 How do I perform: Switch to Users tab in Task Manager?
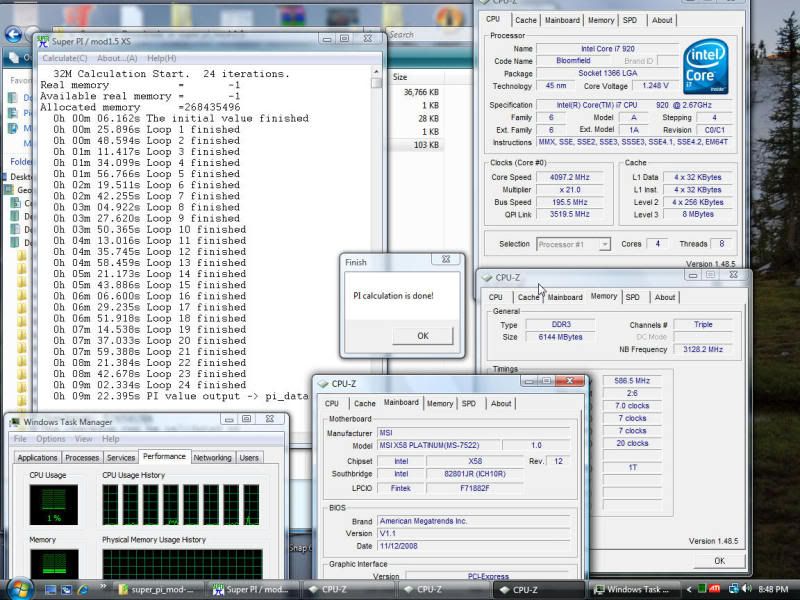(x=249, y=458)
